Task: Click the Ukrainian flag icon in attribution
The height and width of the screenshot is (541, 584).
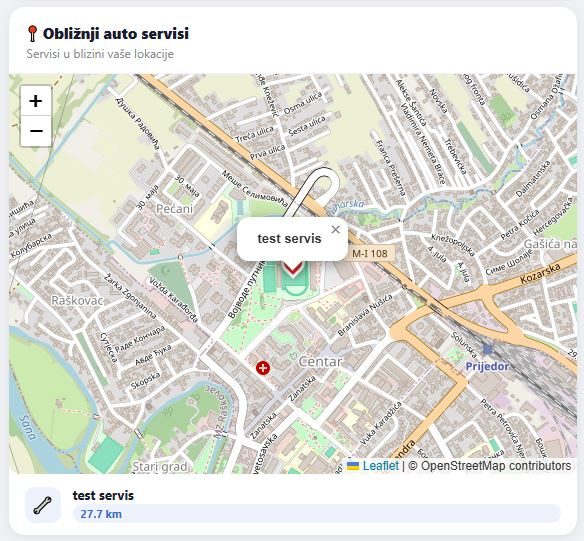Action: point(353,466)
